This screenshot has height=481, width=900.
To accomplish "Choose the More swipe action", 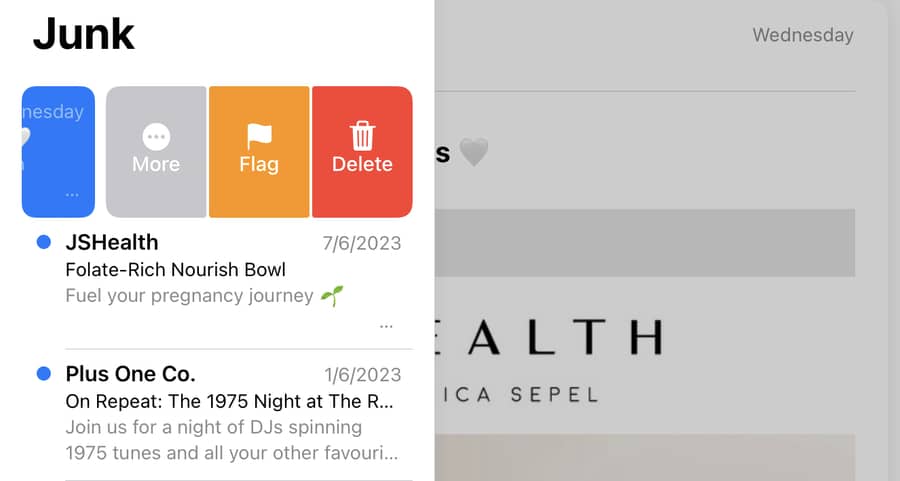I will pyautogui.click(x=156, y=152).
